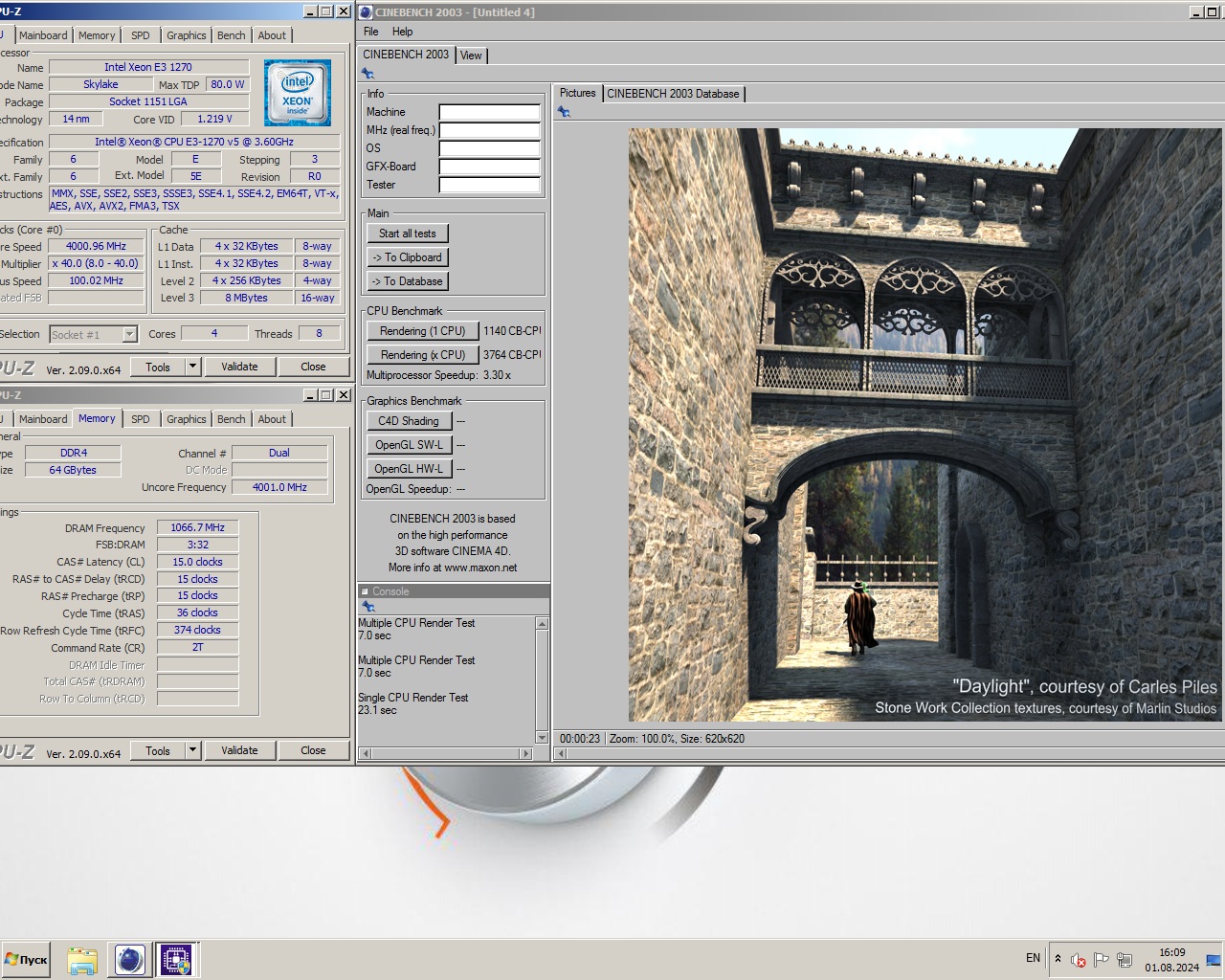Switch to the View tab in CINEBENCH

coord(471,56)
